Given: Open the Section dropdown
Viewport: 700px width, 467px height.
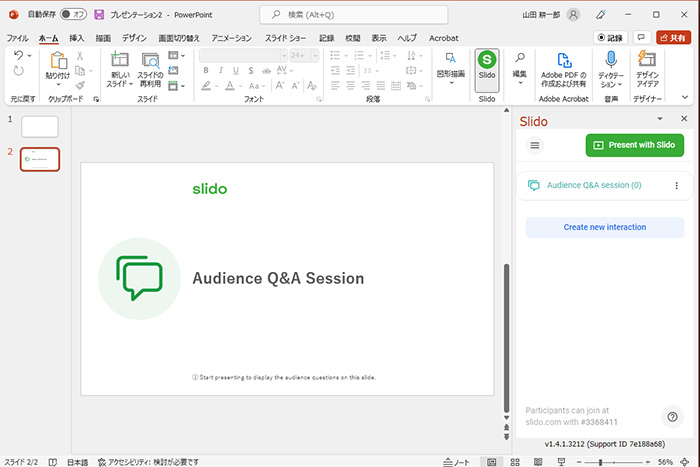Looking at the screenshot, I should coord(177,85).
